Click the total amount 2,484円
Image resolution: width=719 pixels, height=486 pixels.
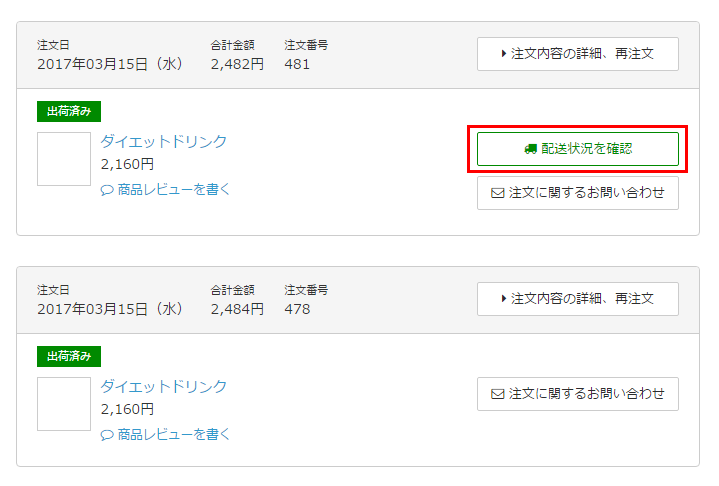pos(237,309)
